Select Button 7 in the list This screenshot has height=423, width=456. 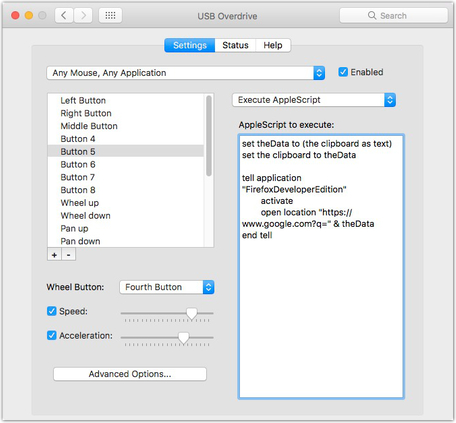pyautogui.click(x=126, y=177)
